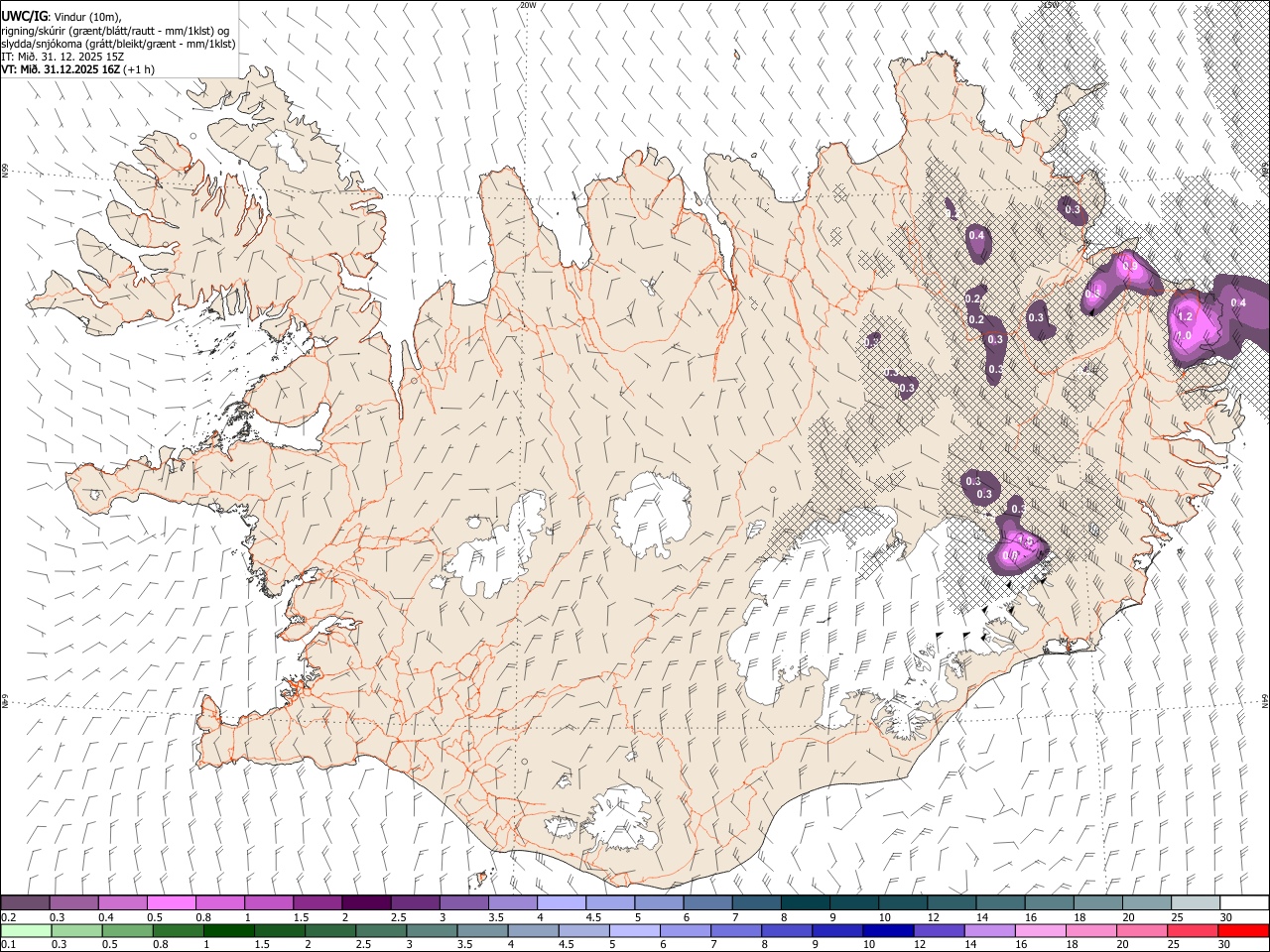Select the darkest green swatch labeled 1 on lower legend
This screenshot has width=1270, height=952.
pyautogui.click(x=229, y=930)
